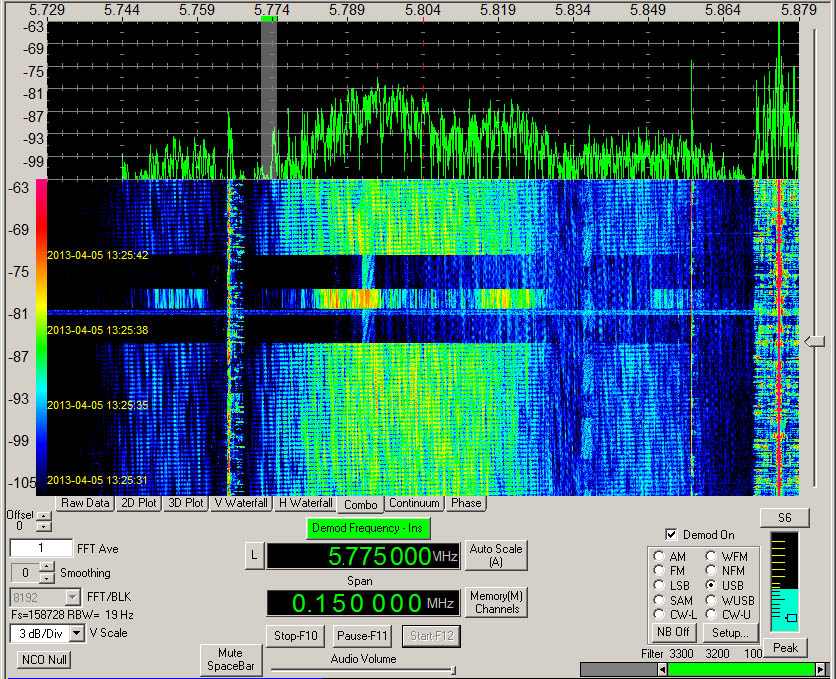
Task: Open the 3D Plot tab
Action: 186,503
